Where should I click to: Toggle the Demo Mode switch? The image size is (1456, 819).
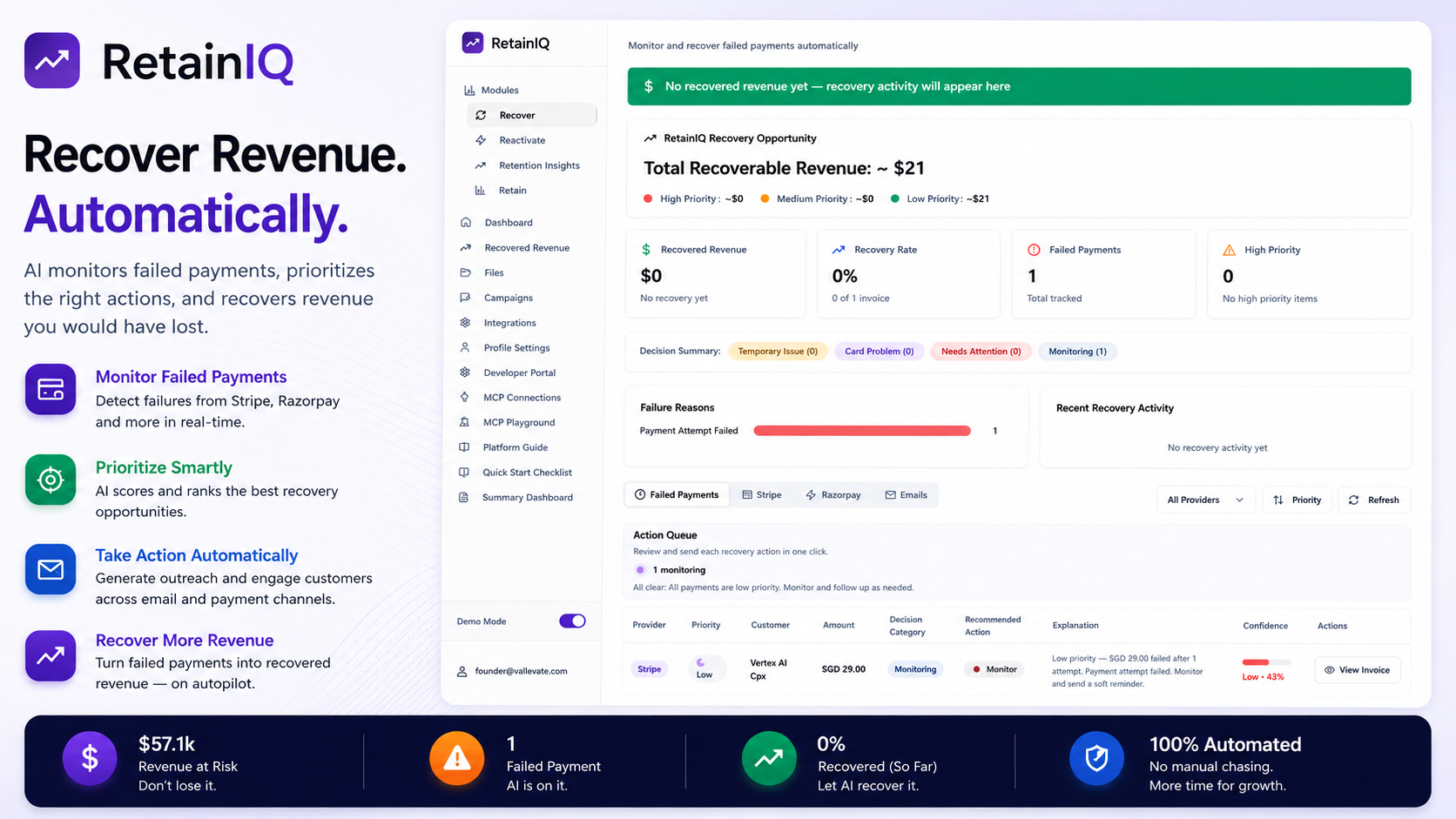(572, 621)
